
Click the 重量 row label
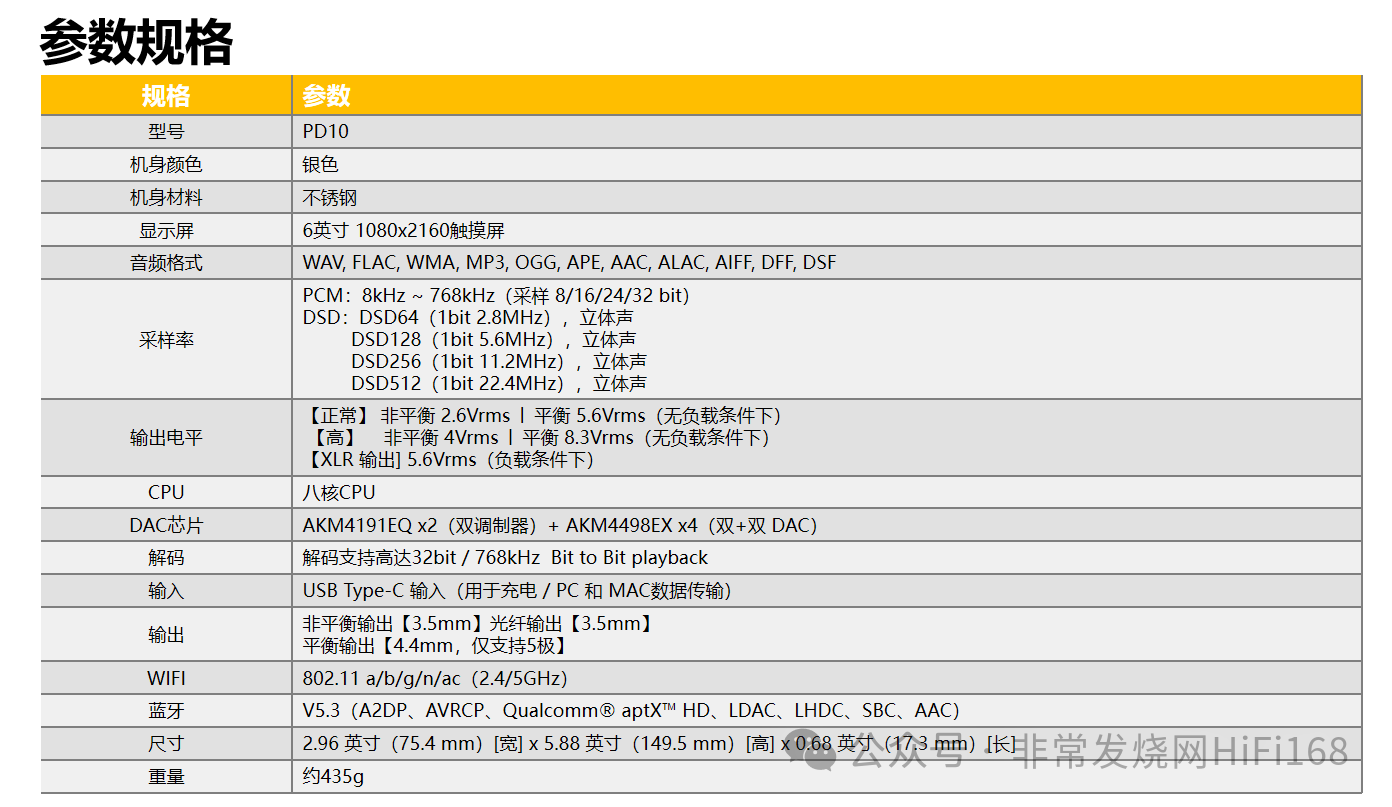click(x=166, y=777)
